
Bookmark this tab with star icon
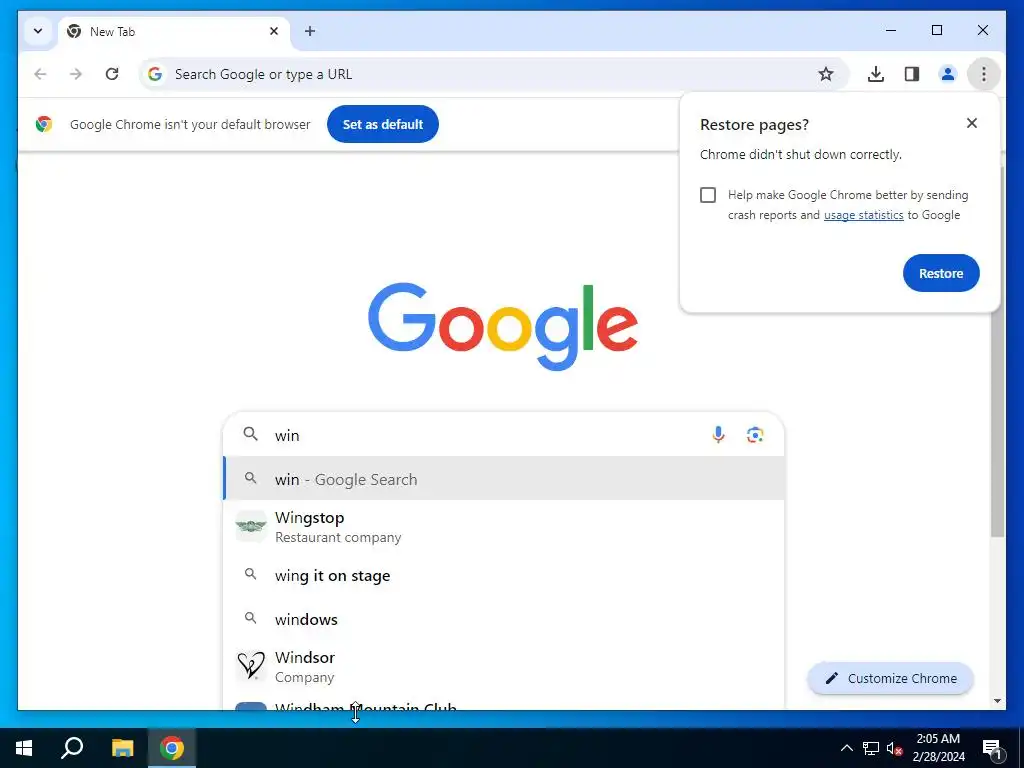[x=826, y=74]
